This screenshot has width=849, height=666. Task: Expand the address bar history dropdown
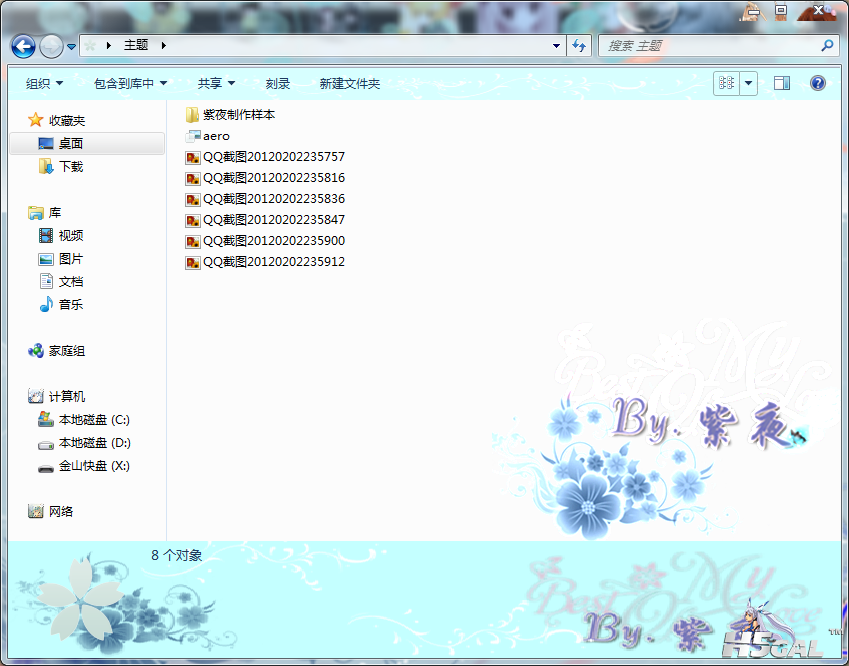click(x=557, y=46)
